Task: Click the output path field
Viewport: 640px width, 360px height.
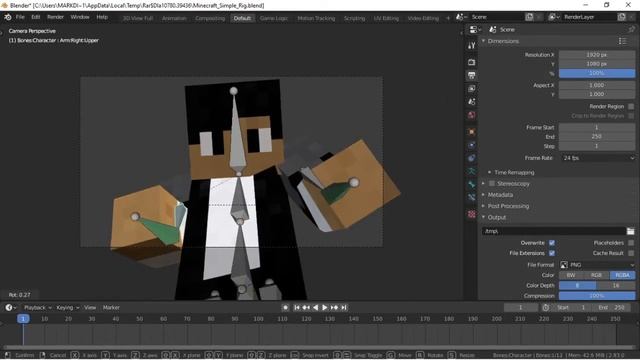Action: (554, 231)
